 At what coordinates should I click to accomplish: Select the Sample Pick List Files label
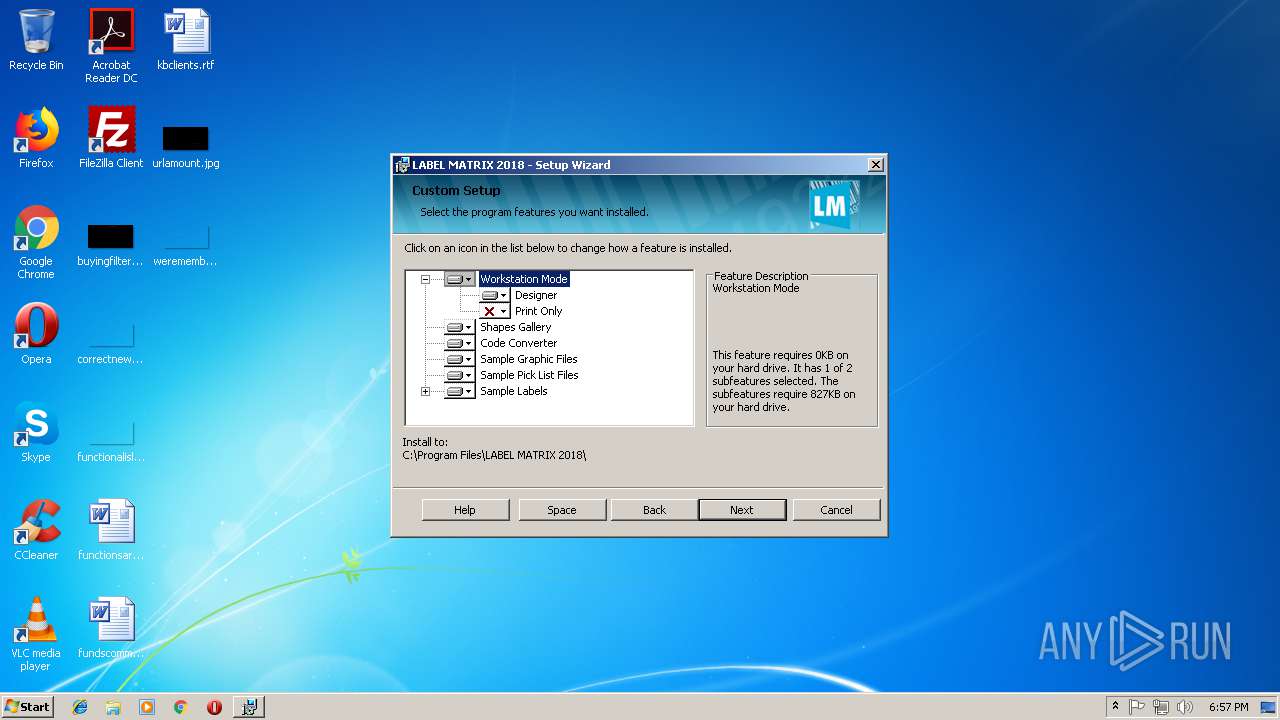(529, 375)
